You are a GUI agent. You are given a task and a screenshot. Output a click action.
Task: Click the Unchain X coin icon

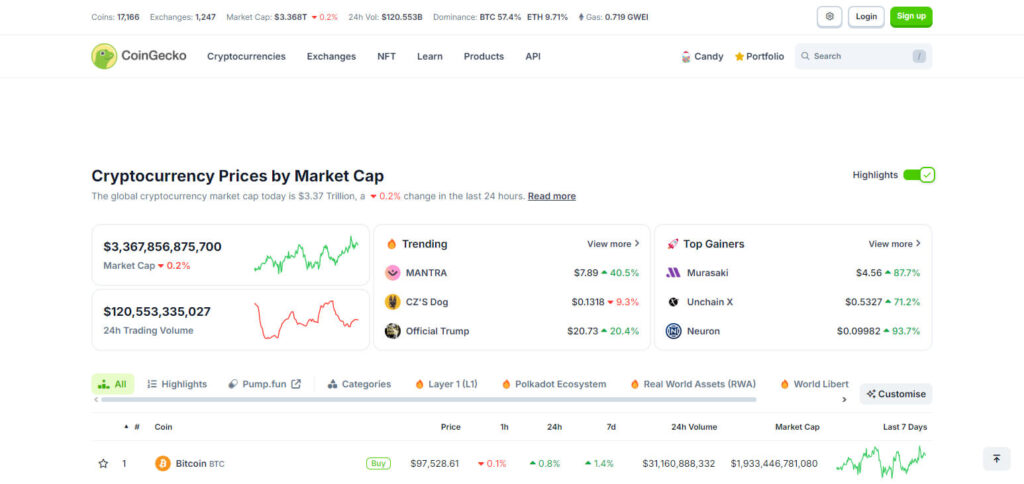pos(673,302)
